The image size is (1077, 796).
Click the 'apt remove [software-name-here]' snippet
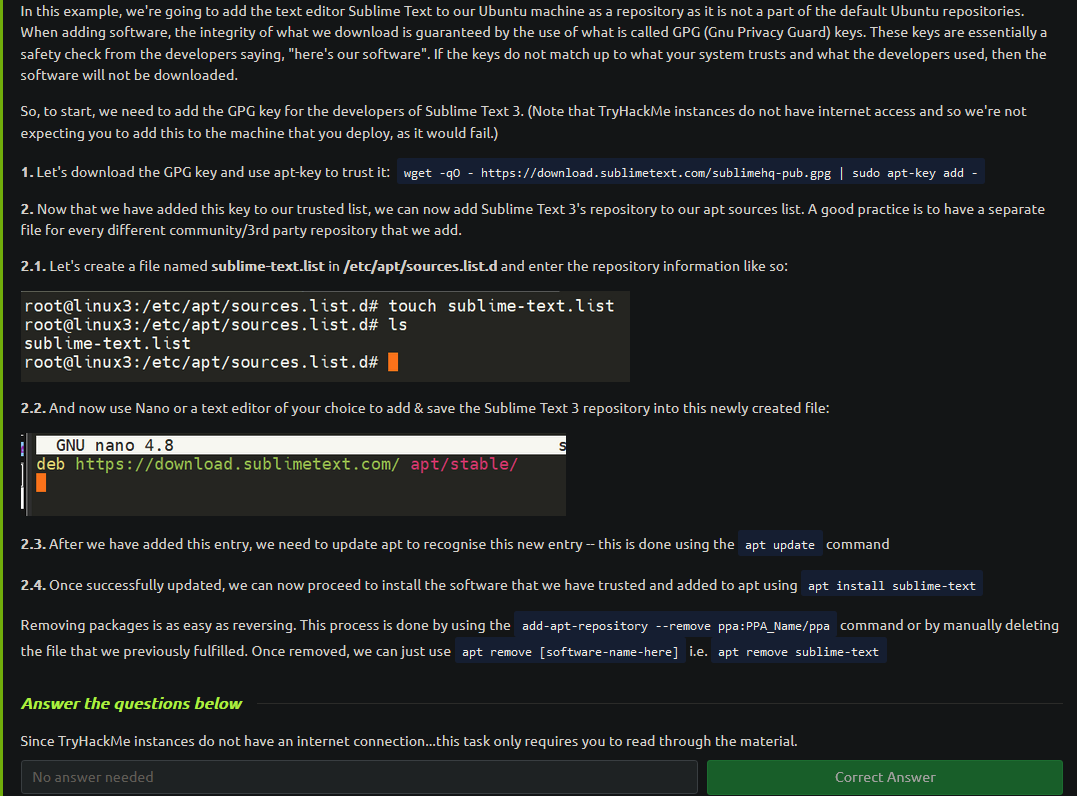point(569,651)
